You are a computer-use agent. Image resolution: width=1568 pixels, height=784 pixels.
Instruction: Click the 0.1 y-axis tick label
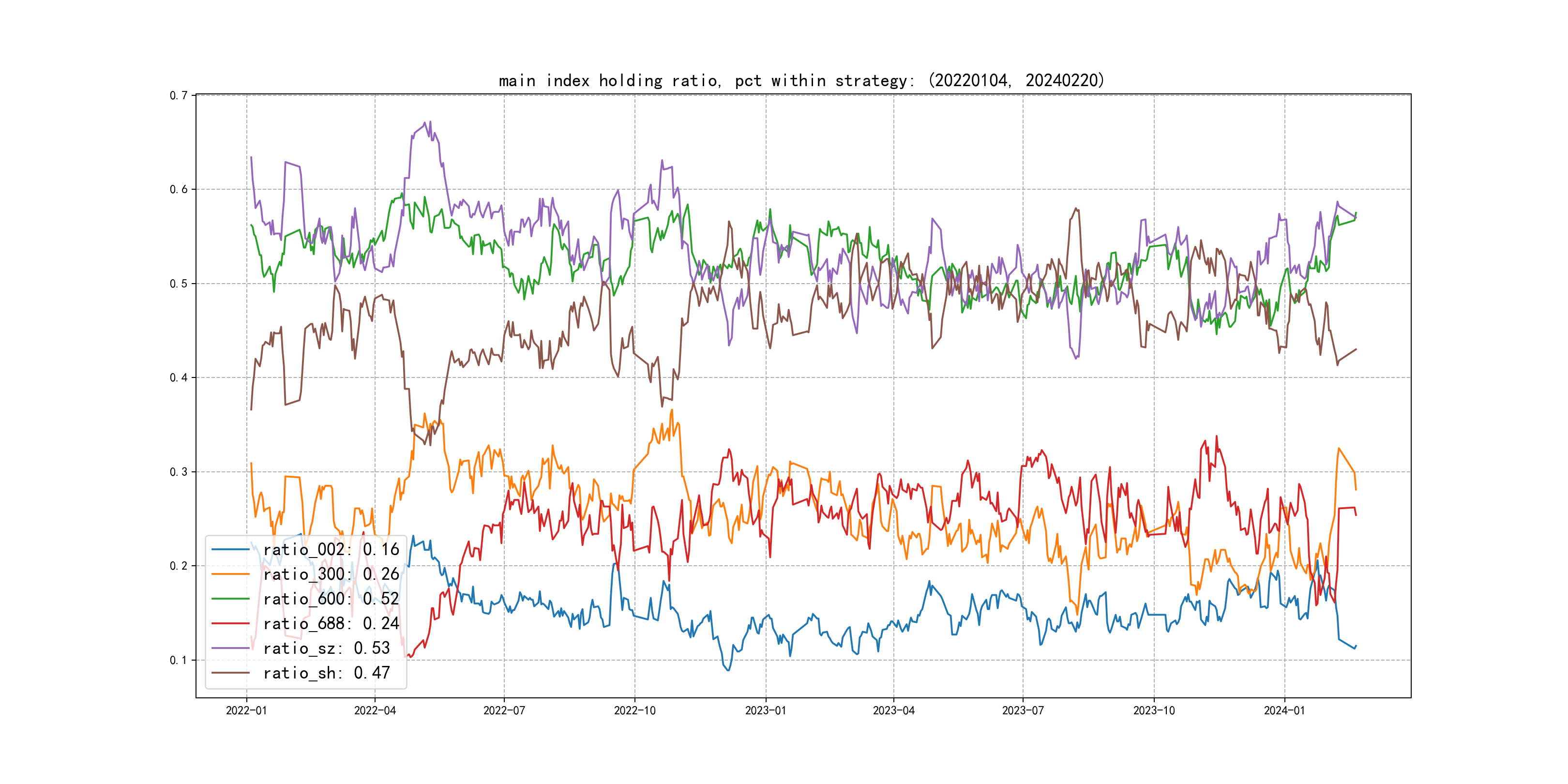click(x=179, y=660)
